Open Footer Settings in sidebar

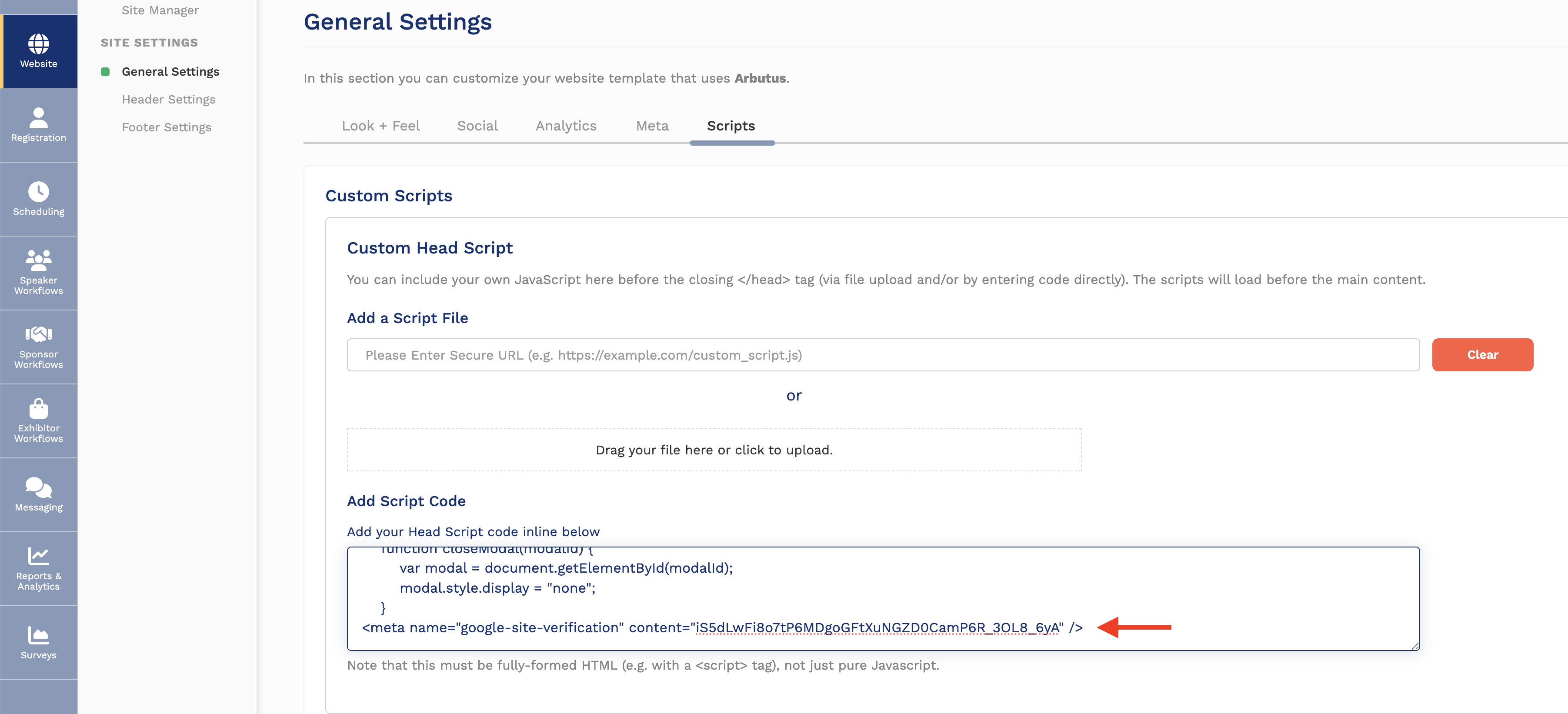pos(167,127)
